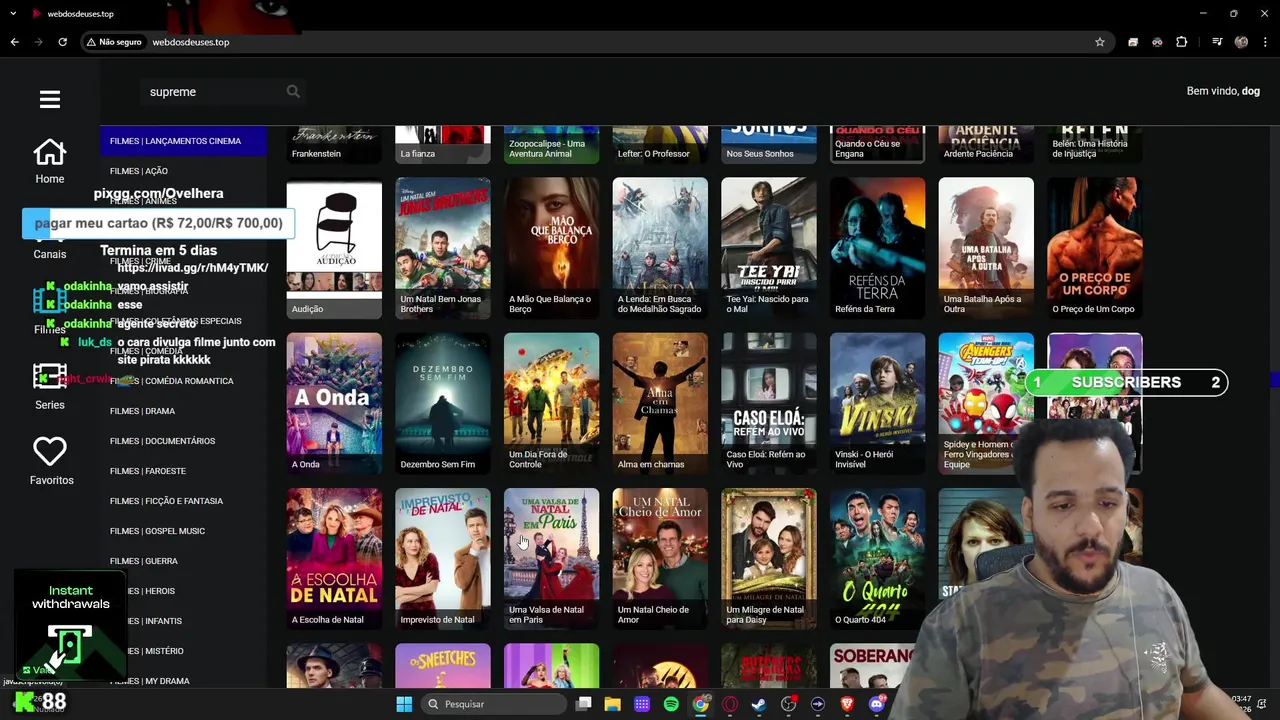Viewport: 1280px width, 720px height.
Task: Select Filmes | Documentários category
Action: pyautogui.click(x=183, y=441)
